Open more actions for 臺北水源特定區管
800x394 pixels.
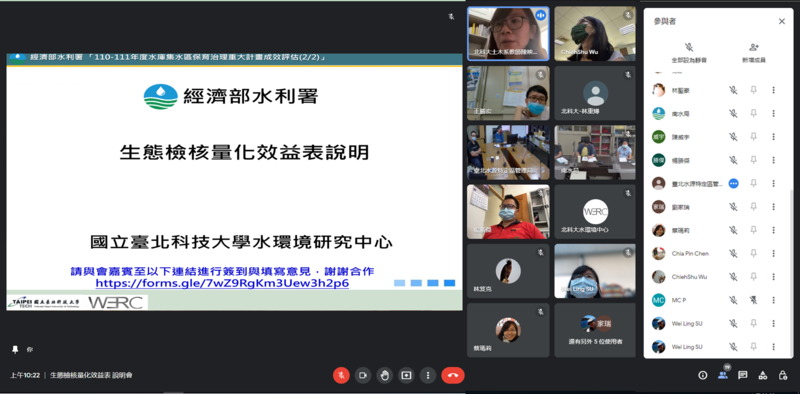[x=773, y=183]
